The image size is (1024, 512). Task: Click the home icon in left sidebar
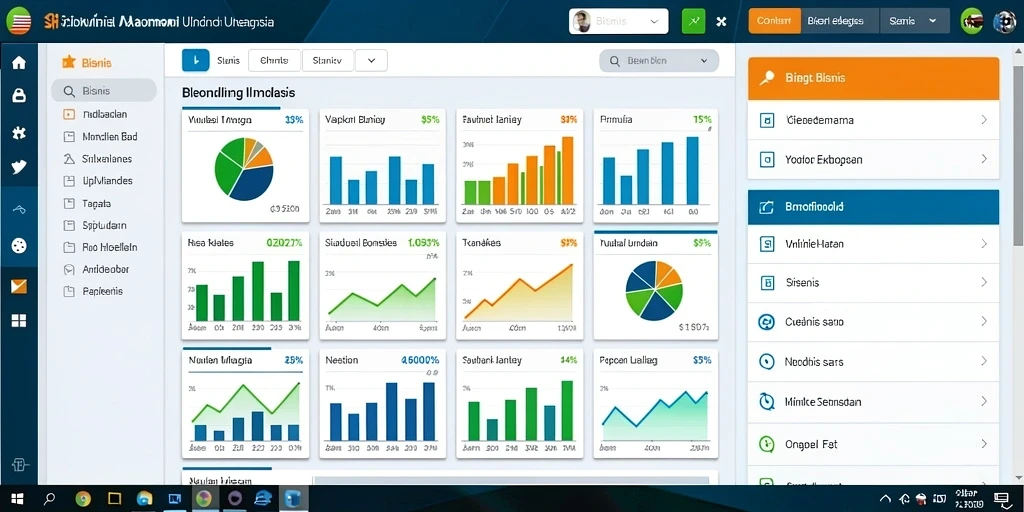[x=19, y=63]
